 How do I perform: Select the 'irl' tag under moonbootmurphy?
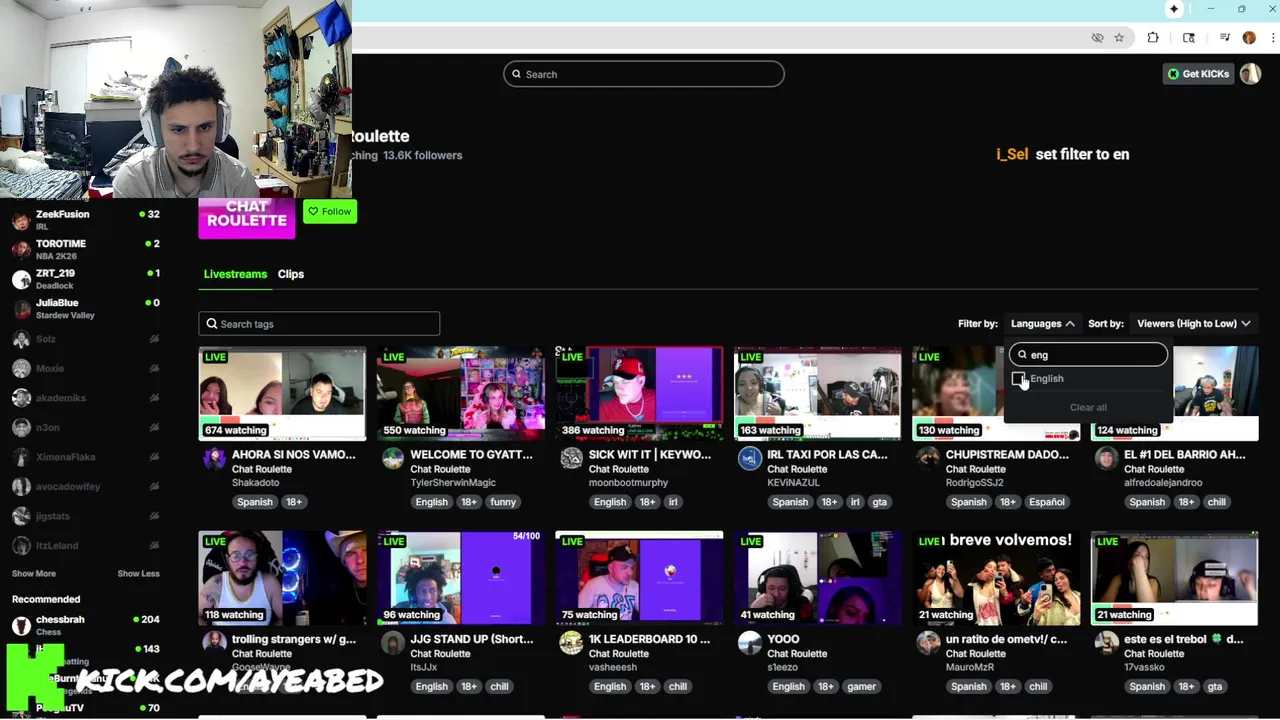pos(673,502)
